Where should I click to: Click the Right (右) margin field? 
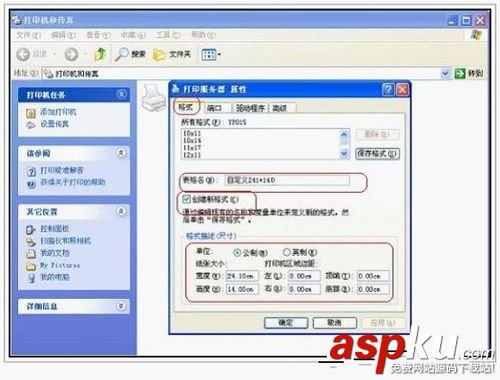(304, 289)
